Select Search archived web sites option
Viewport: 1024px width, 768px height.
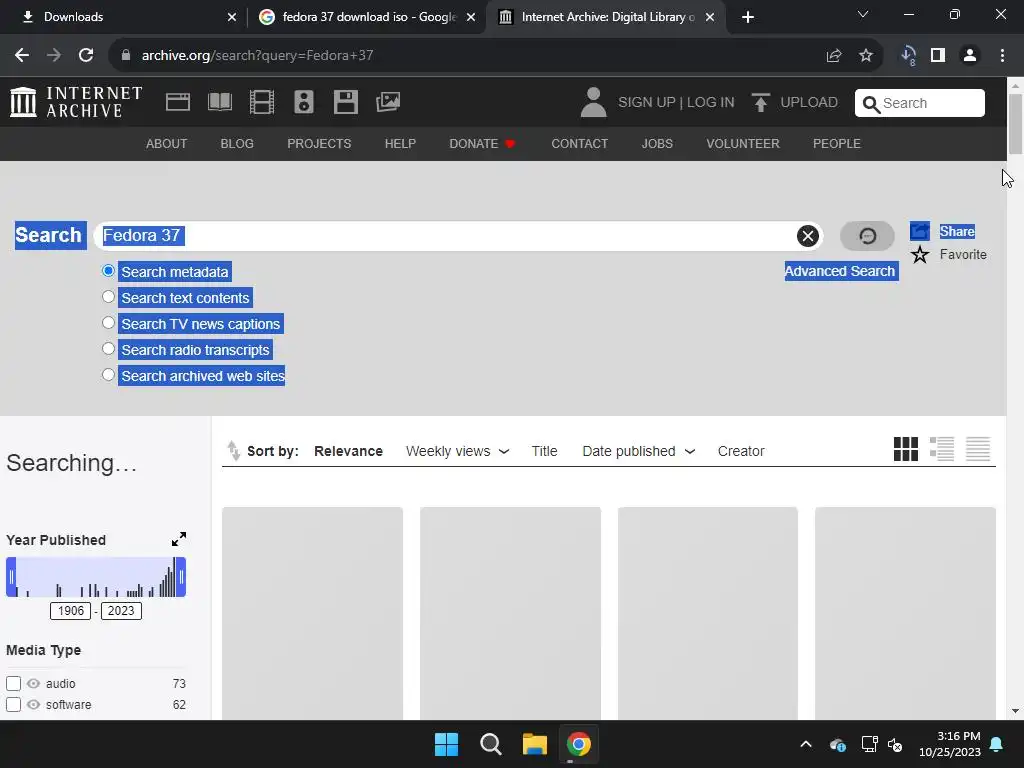point(108,375)
